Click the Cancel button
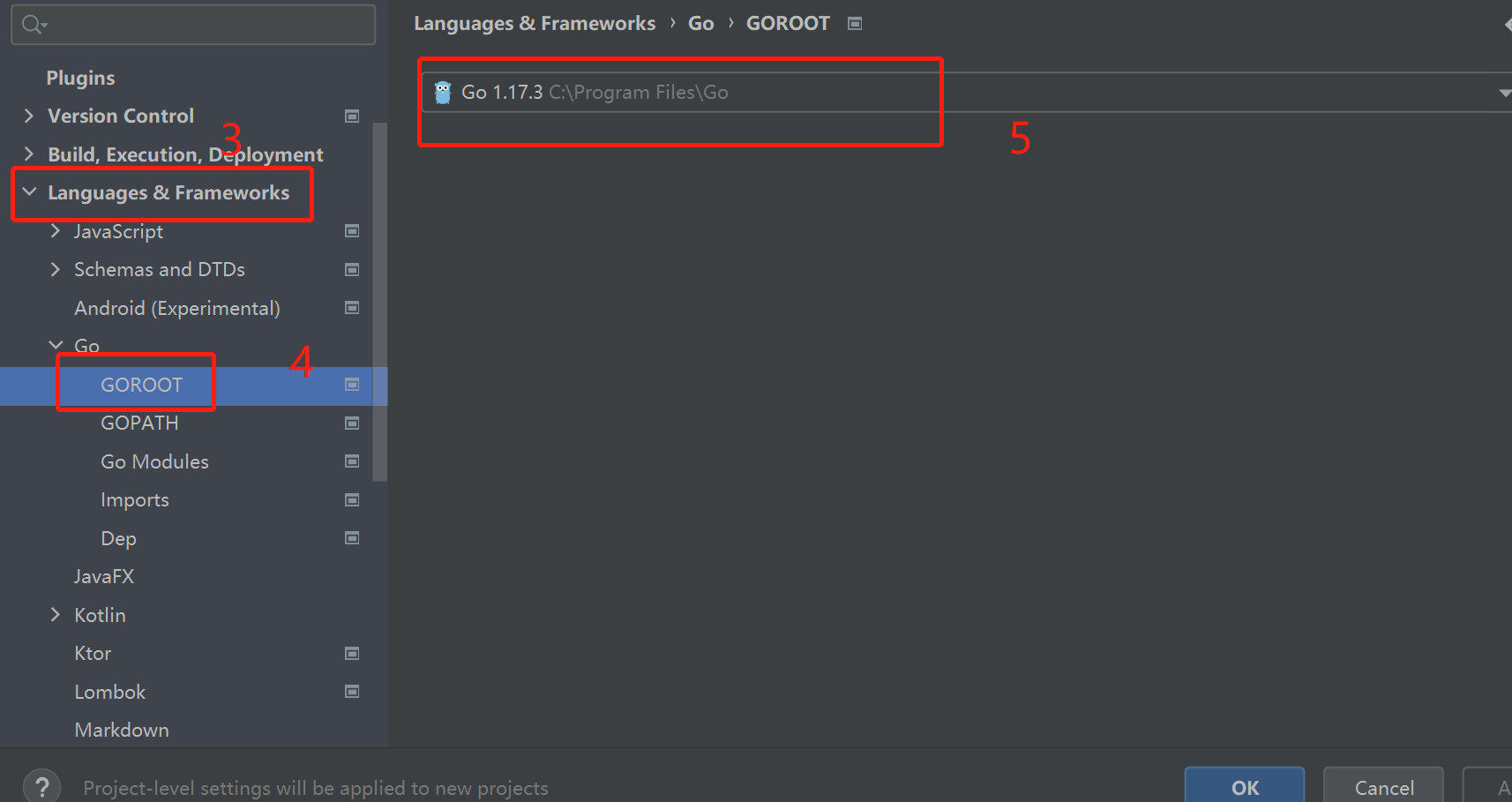The height and width of the screenshot is (802, 1512). coord(1383,785)
